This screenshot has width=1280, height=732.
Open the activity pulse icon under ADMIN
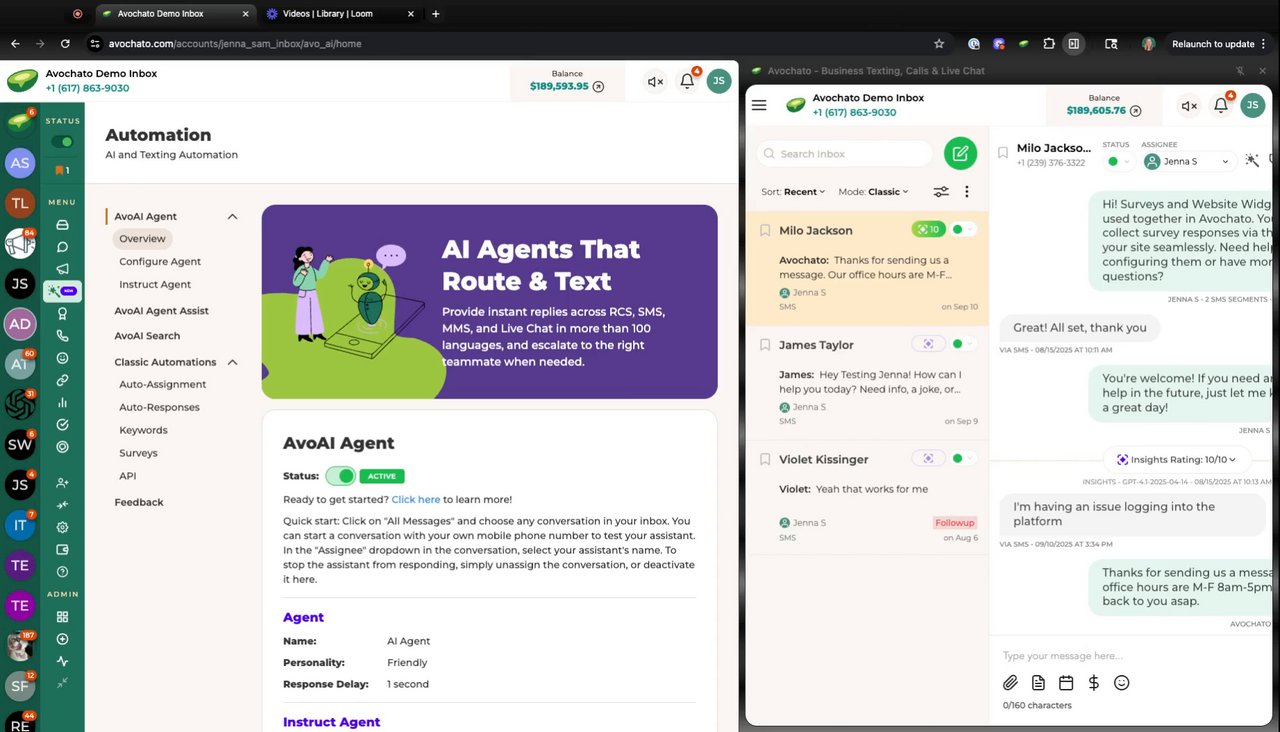tap(62, 661)
